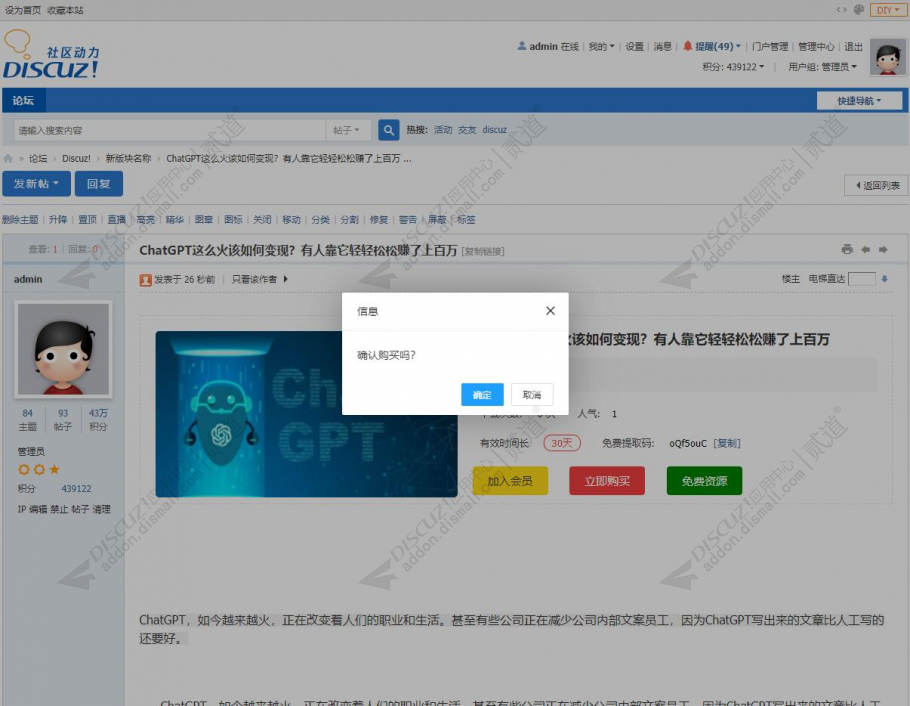Return via 返回列表 button
This screenshot has width=910, height=706.
pyautogui.click(x=876, y=185)
